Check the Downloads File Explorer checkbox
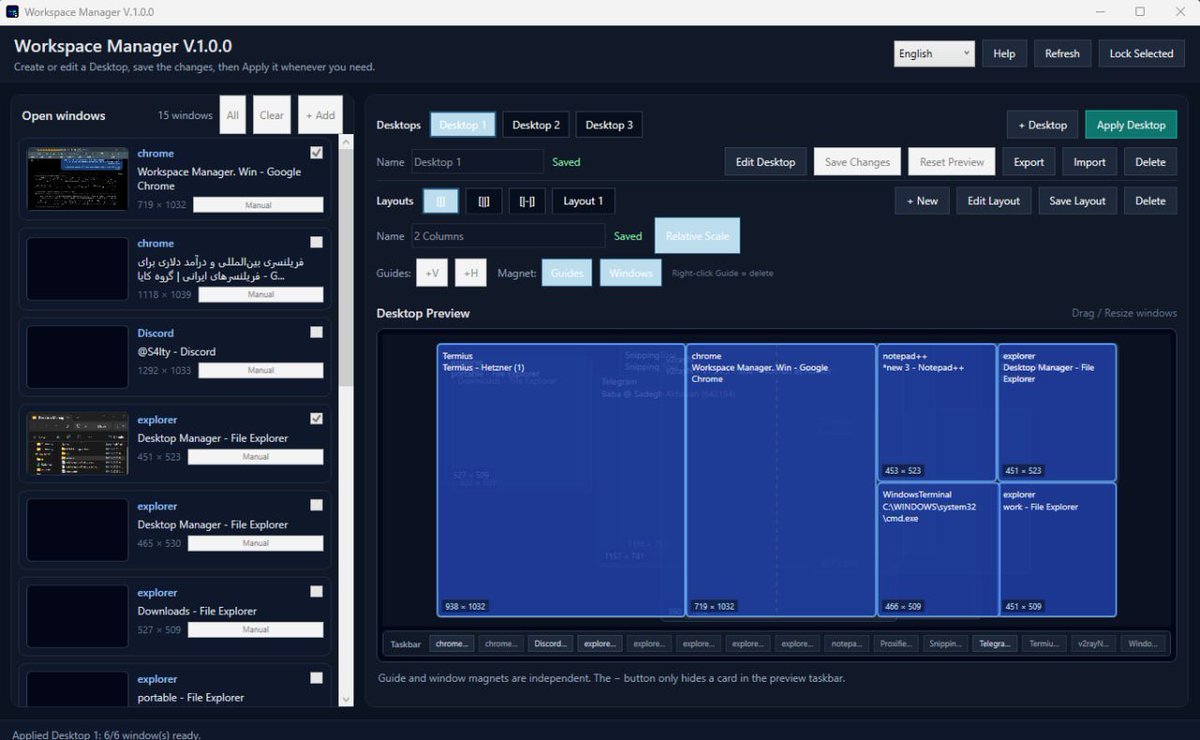1200x740 pixels. pyautogui.click(x=317, y=592)
